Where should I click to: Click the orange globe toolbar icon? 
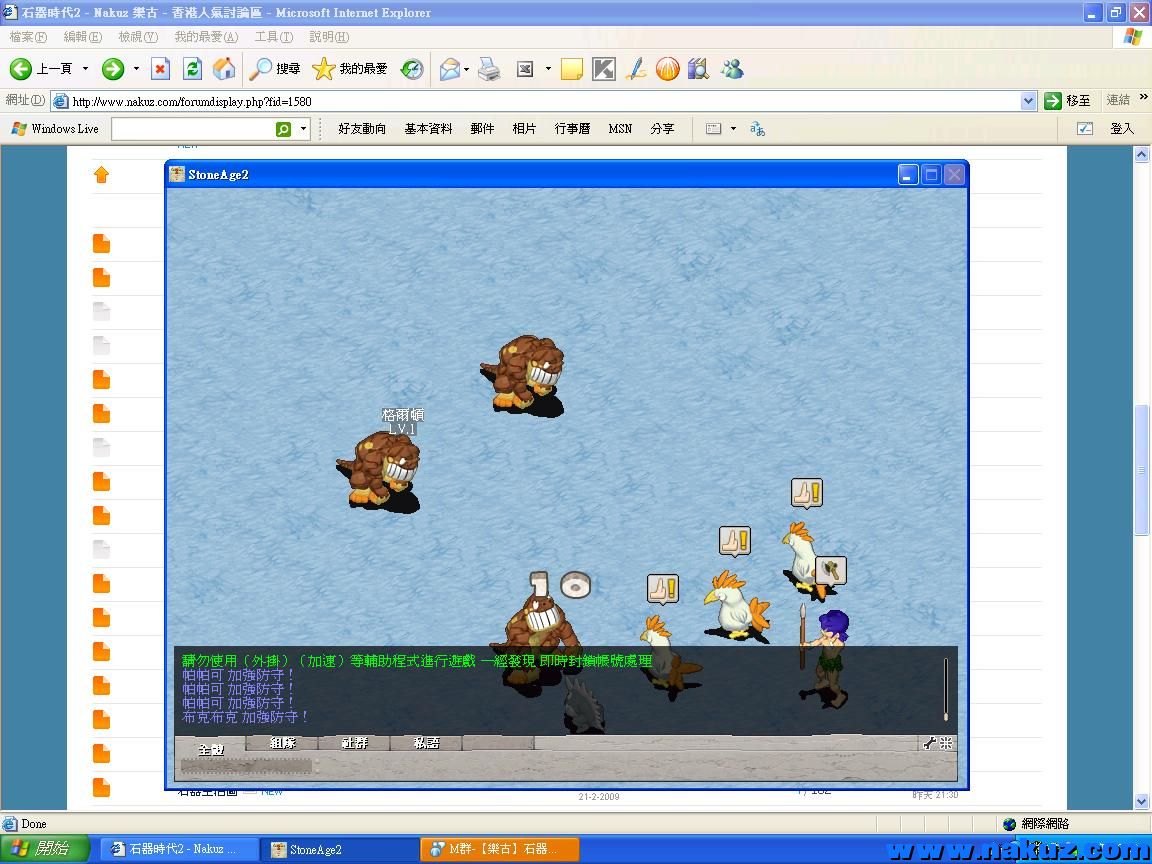pyautogui.click(x=667, y=69)
